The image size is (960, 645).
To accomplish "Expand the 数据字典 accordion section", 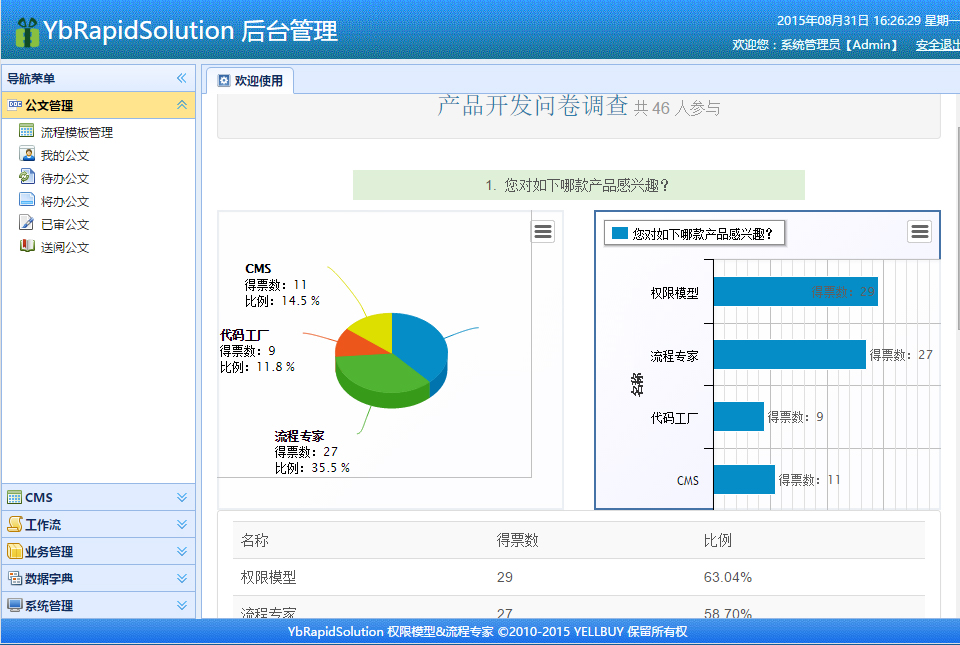I will pyautogui.click(x=182, y=578).
